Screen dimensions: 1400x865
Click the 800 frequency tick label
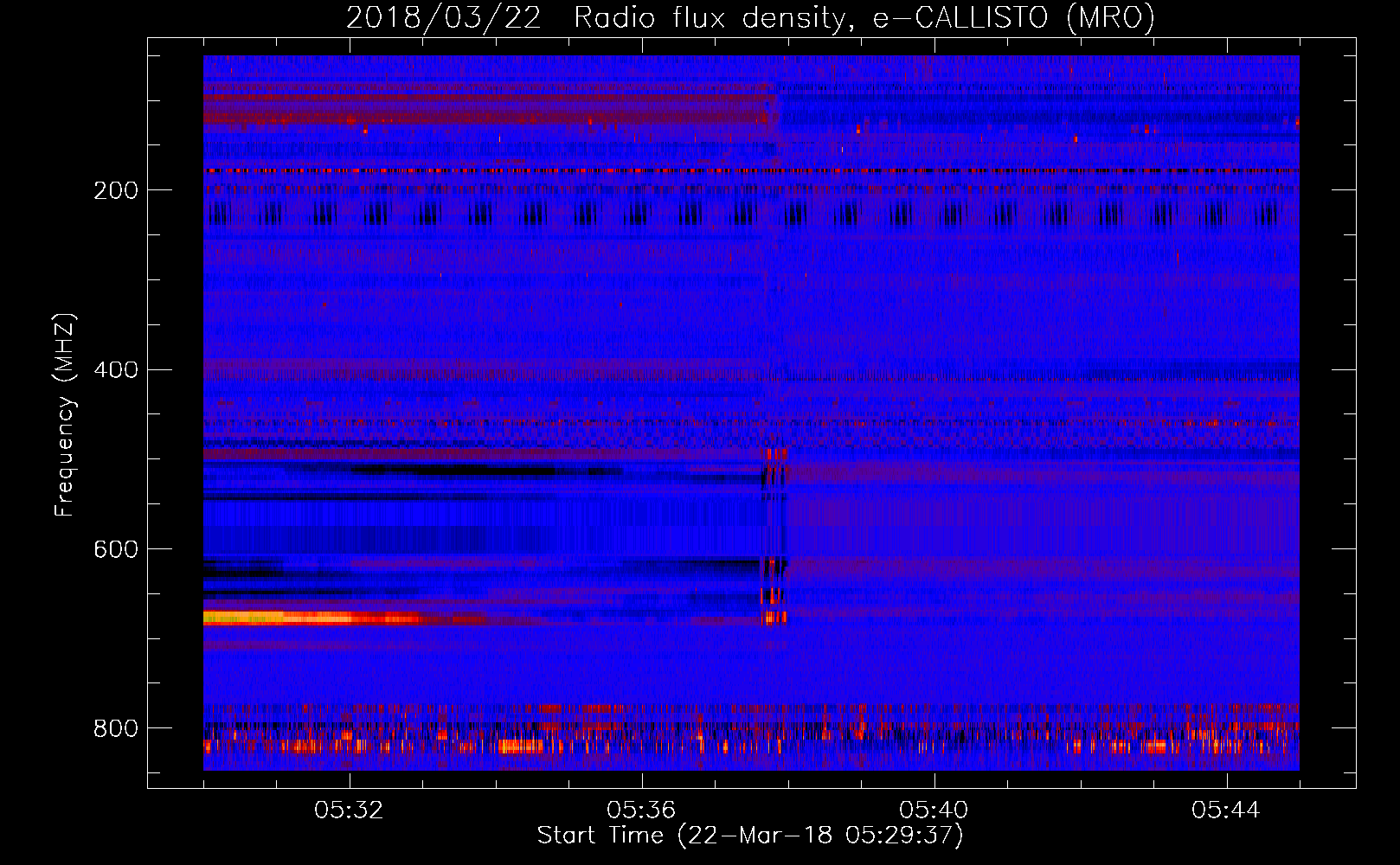(116, 728)
